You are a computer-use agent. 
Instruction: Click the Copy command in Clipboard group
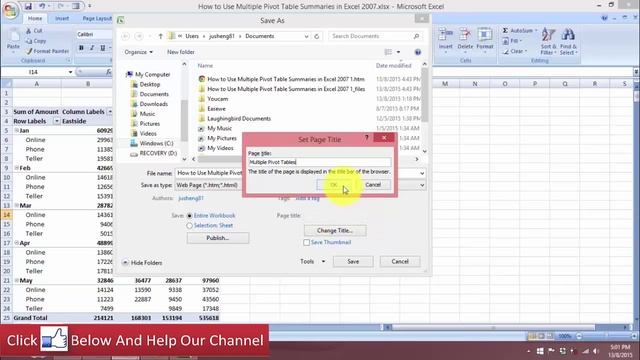36,41
